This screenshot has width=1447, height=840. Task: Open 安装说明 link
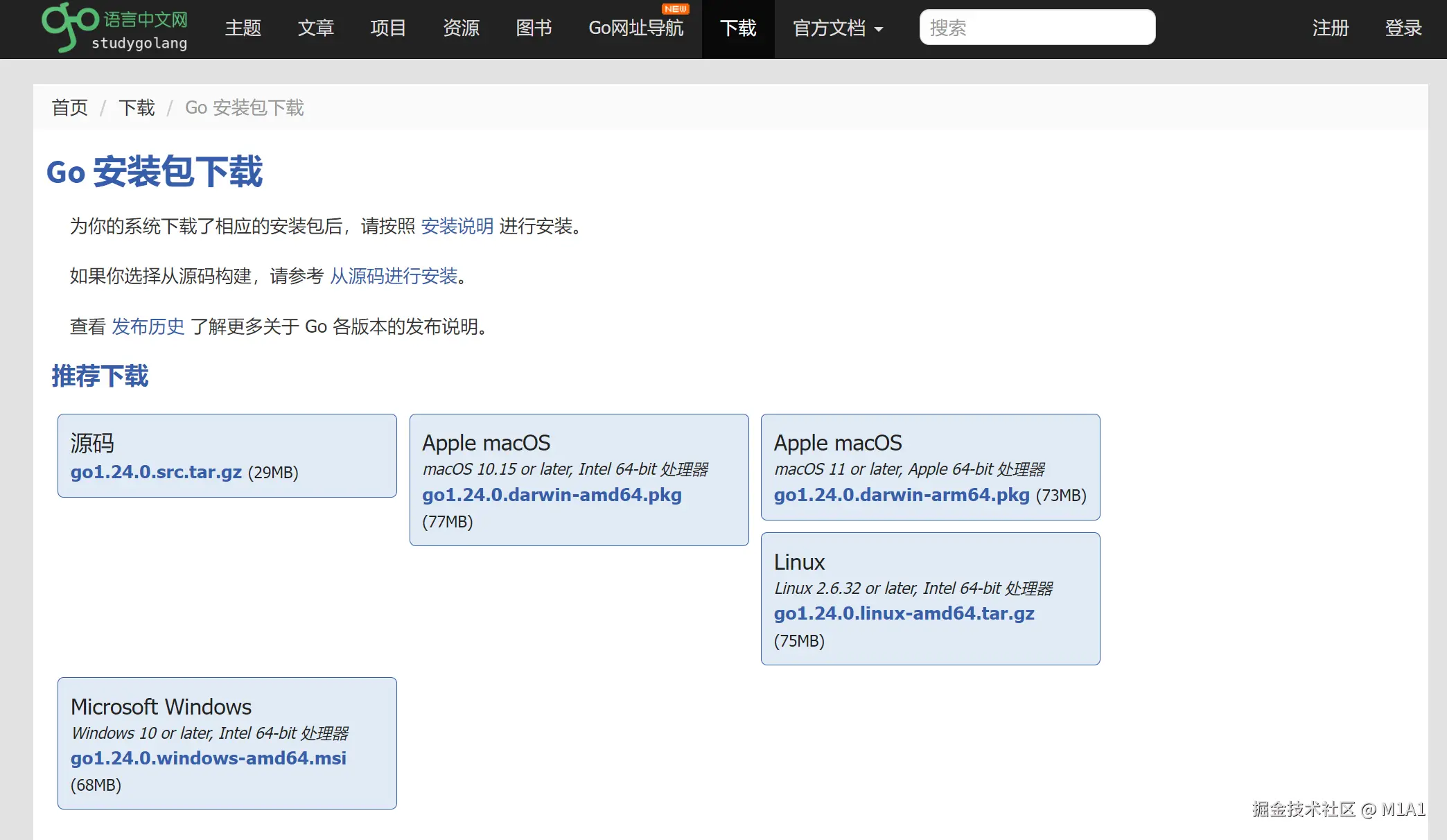click(x=457, y=227)
